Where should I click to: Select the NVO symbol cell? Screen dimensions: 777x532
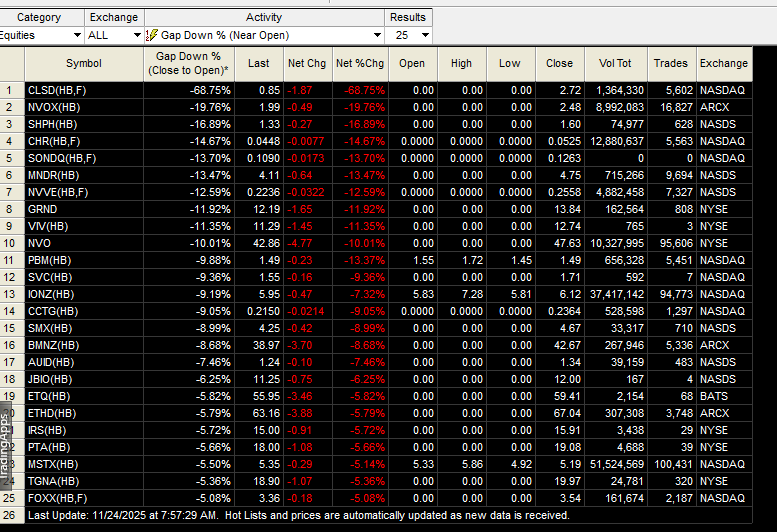pos(84,243)
